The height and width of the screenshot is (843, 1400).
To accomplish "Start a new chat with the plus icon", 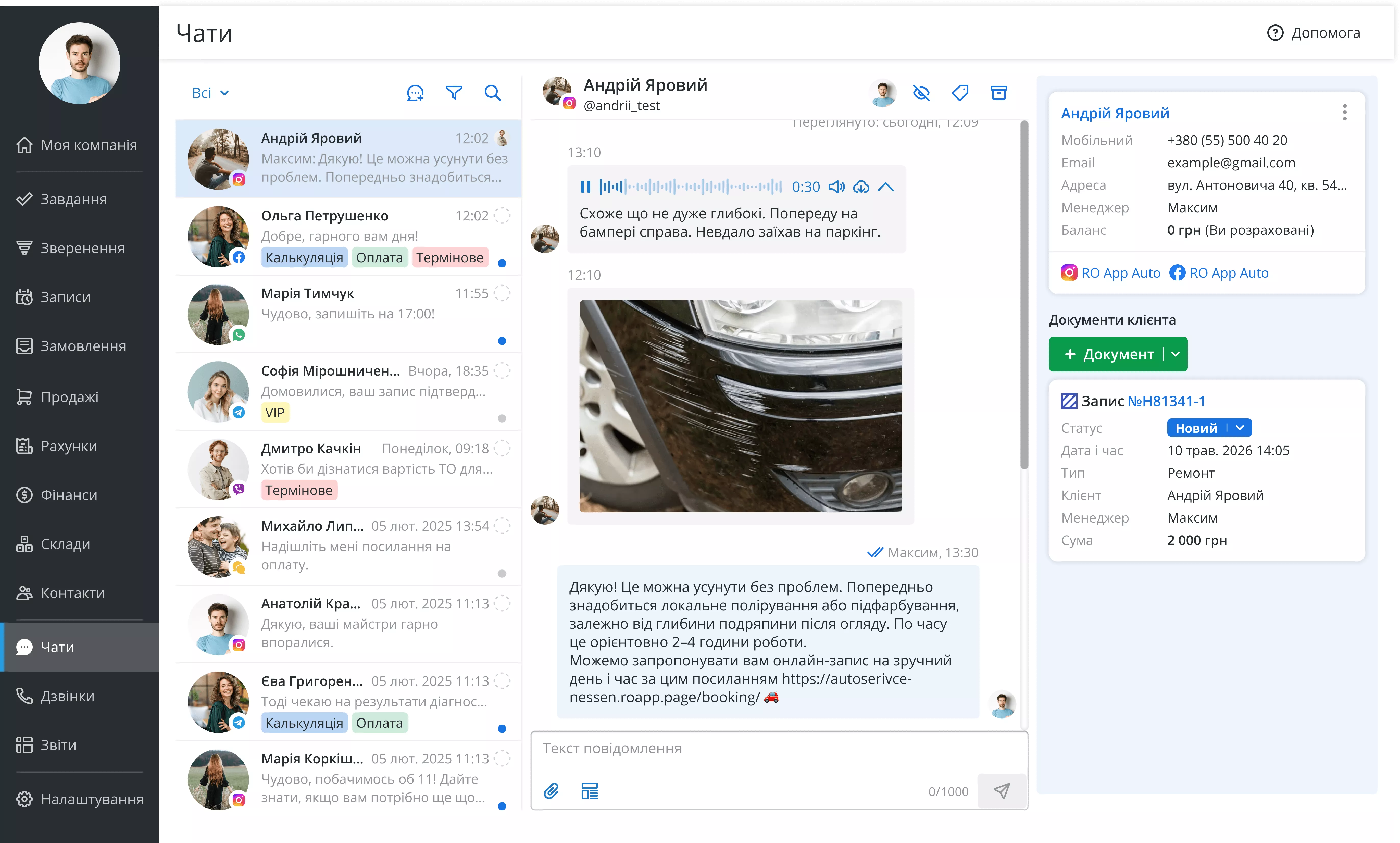I will coord(415,93).
